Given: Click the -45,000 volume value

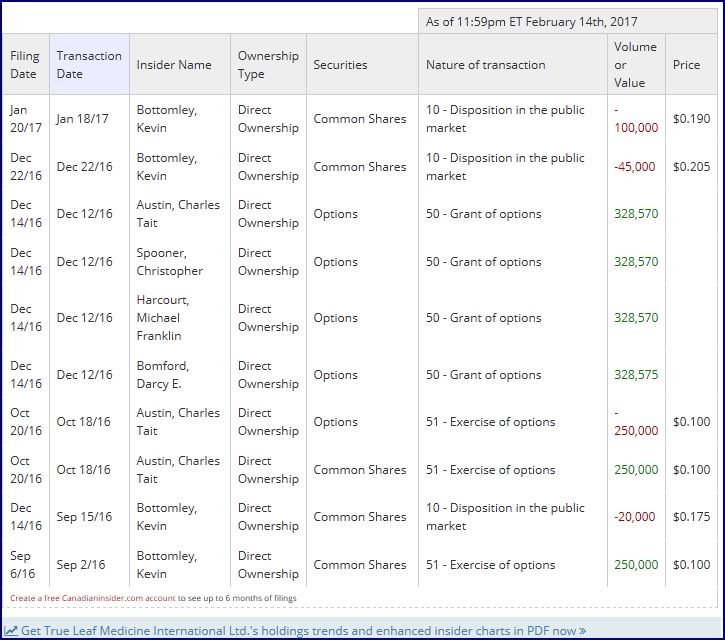Looking at the screenshot, I should (635, 167).
